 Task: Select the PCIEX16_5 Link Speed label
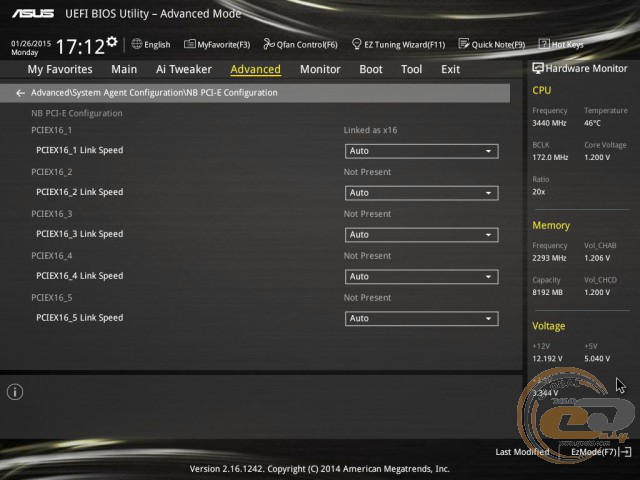pyautogui.click(x=80, y=318)
